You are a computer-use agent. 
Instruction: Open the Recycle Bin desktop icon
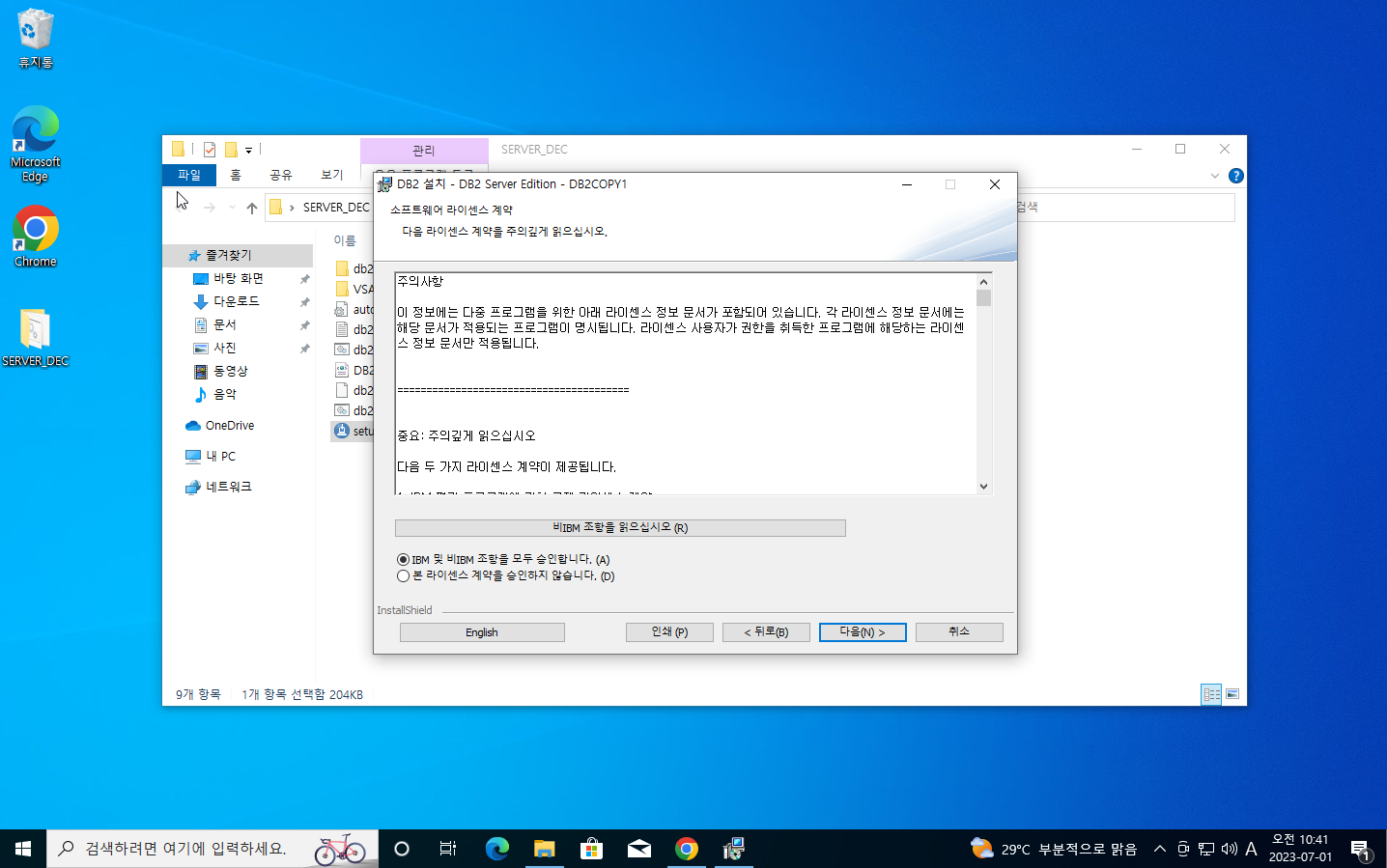pyautogui.click(x=36, y=39)
